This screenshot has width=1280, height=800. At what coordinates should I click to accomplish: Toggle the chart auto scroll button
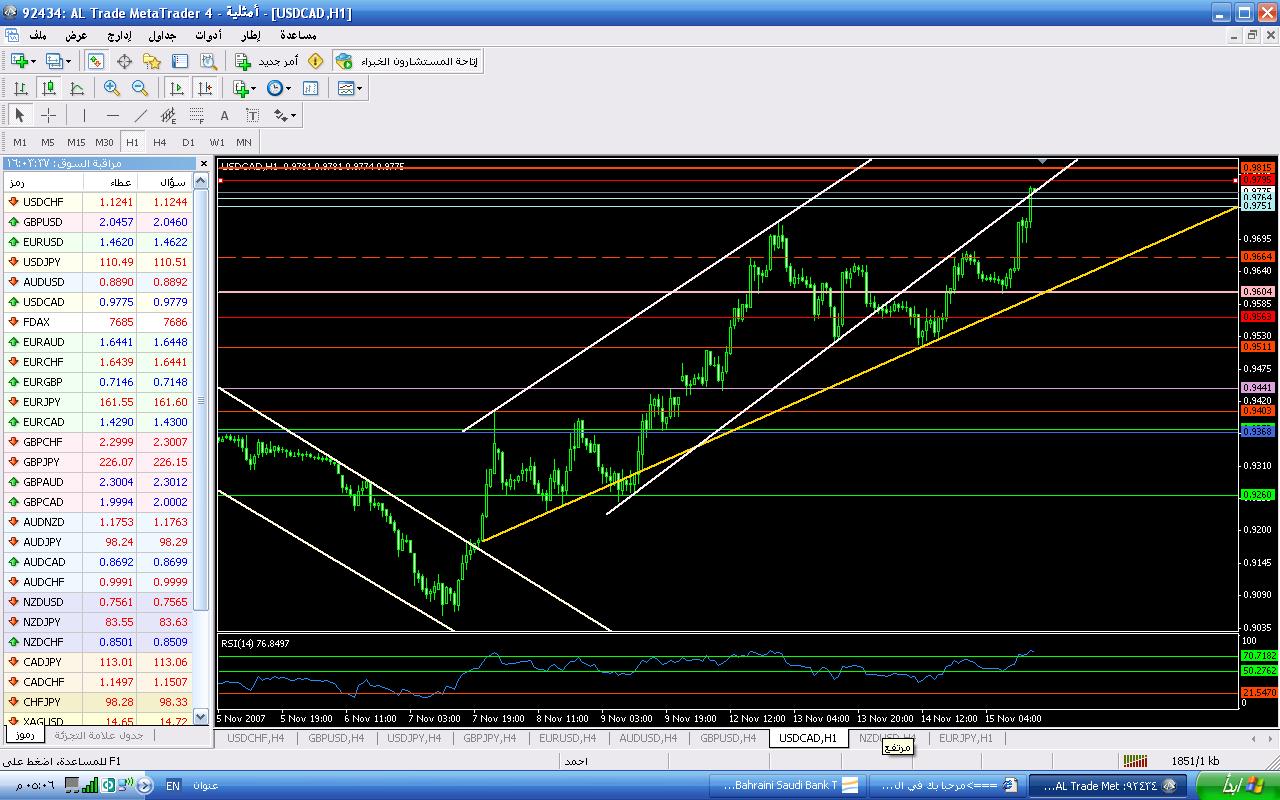pos(177,88)
